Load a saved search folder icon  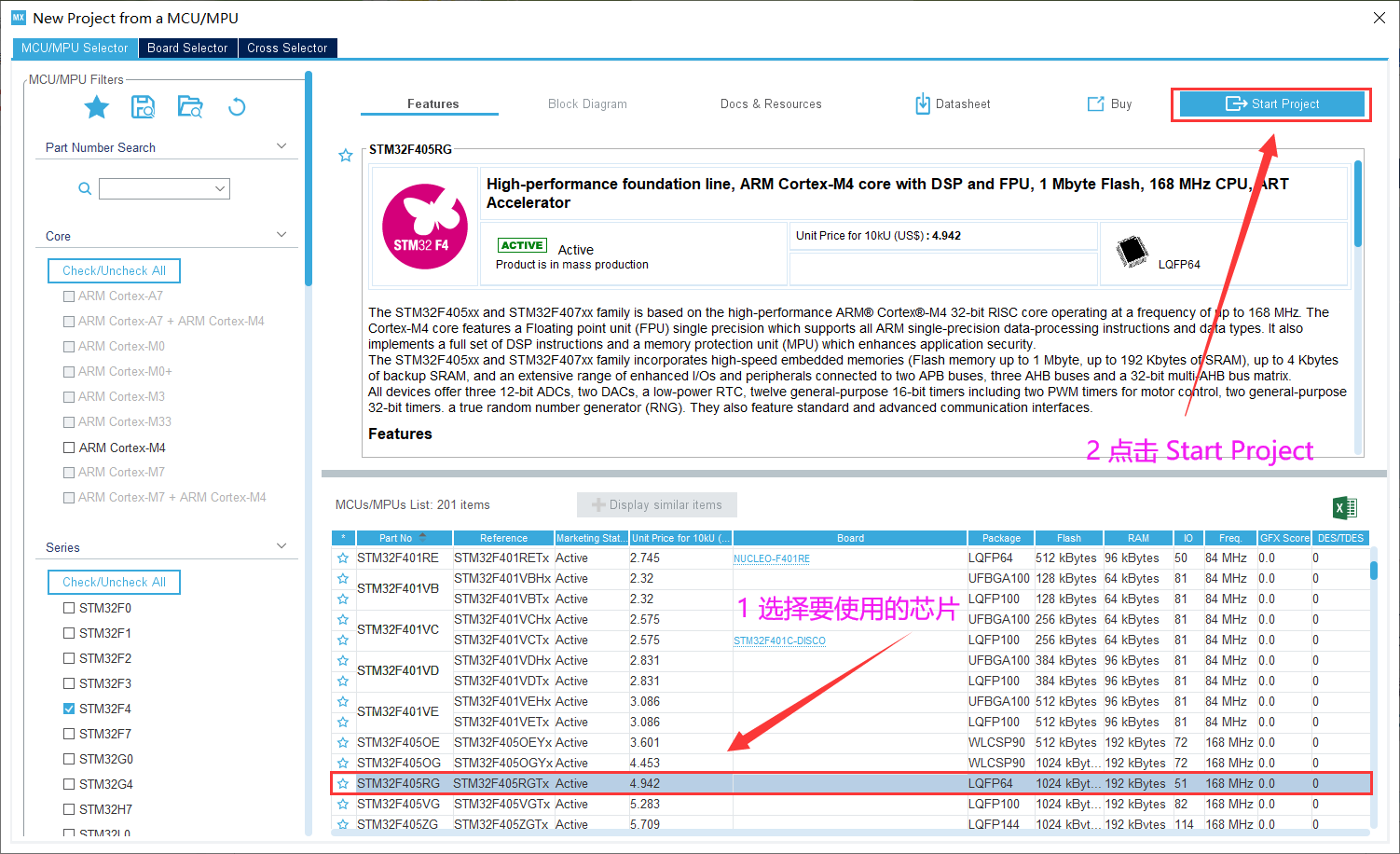pyautogui.click(x=190, y=107)
